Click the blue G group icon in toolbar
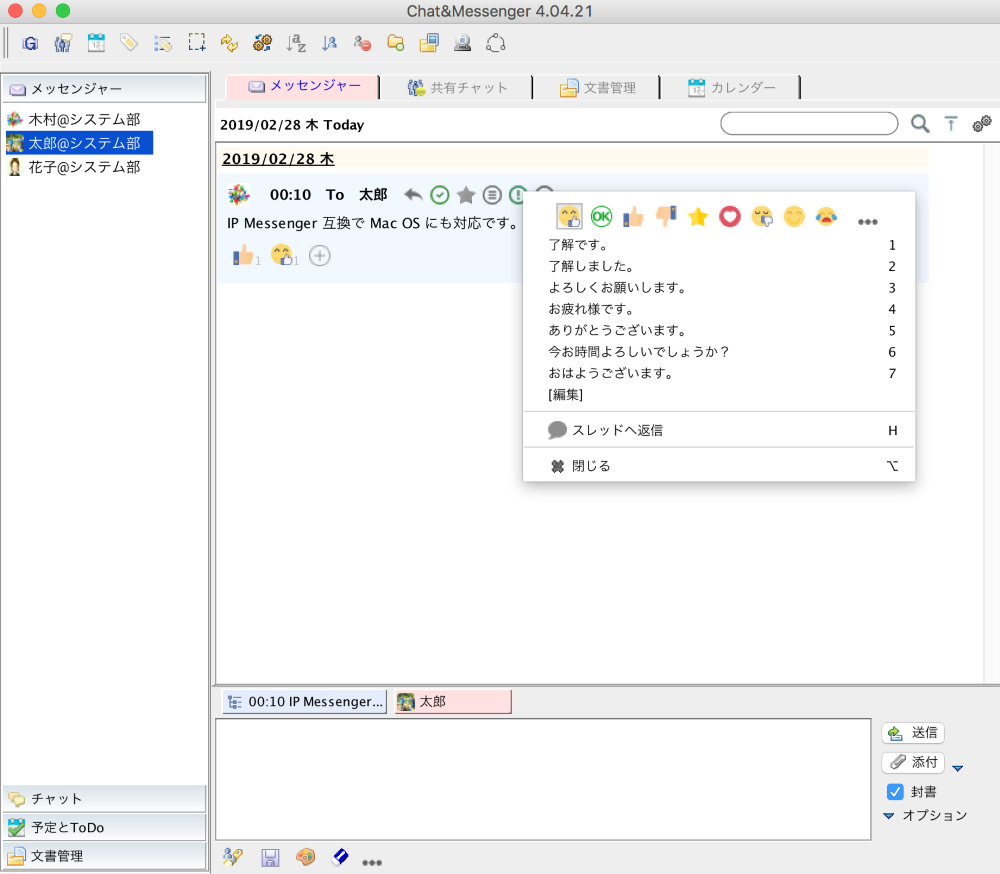 tap(30, 43)
